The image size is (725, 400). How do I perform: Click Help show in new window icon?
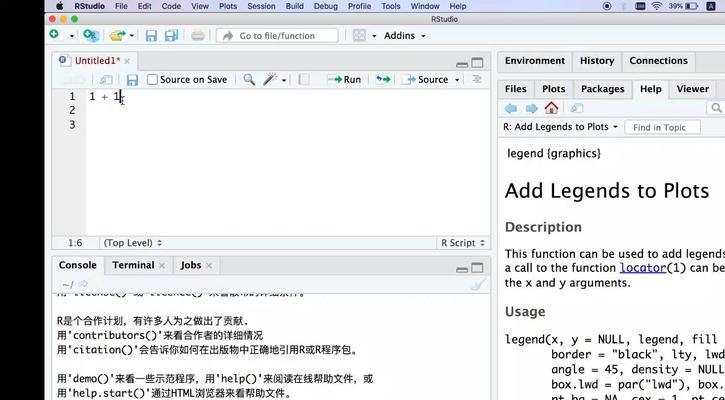tap(576, 108)
